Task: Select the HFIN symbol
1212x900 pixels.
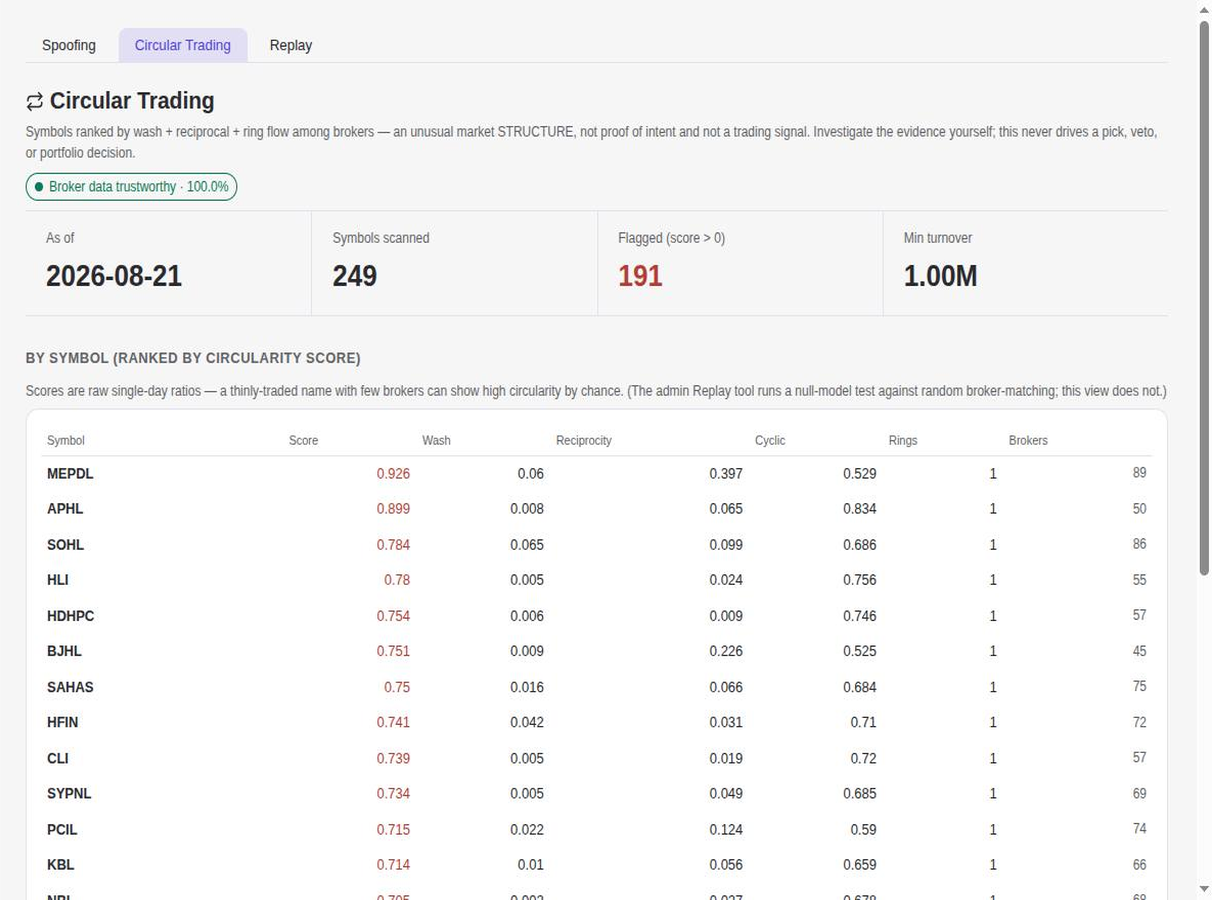Action: (62, 722)
